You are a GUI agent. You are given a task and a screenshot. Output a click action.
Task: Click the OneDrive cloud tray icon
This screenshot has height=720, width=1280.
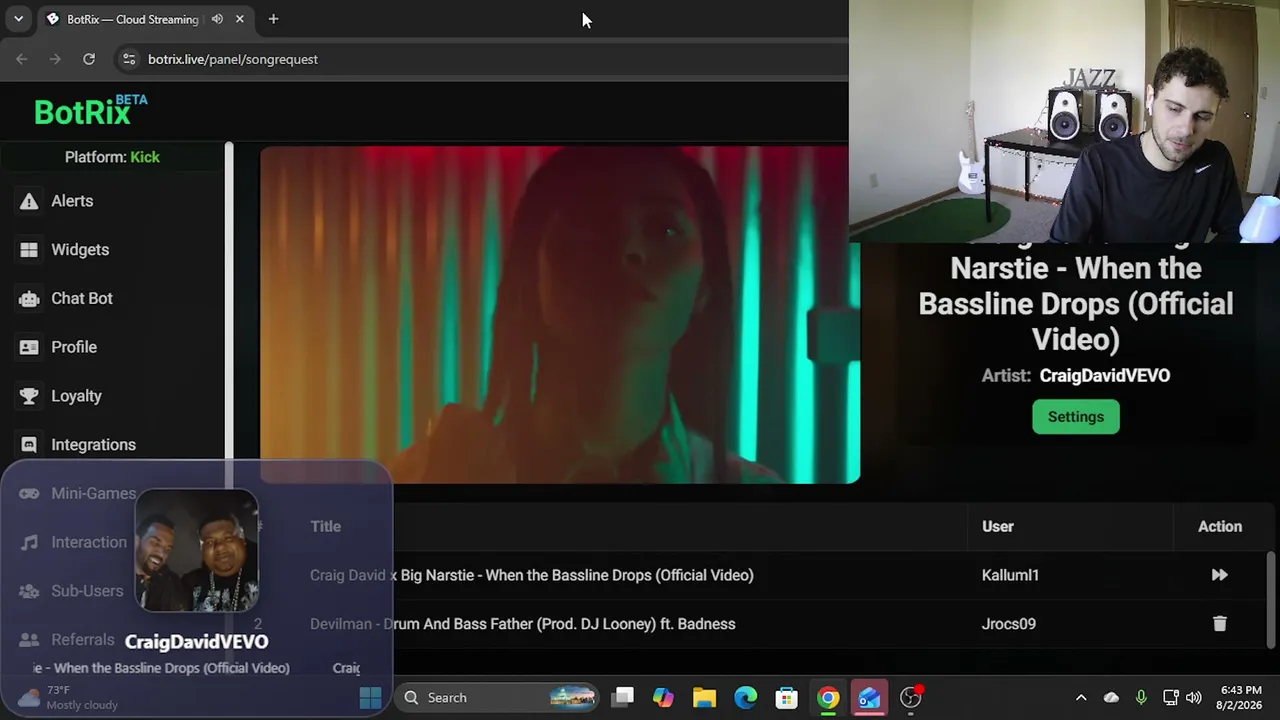[x=1111, y=697]
